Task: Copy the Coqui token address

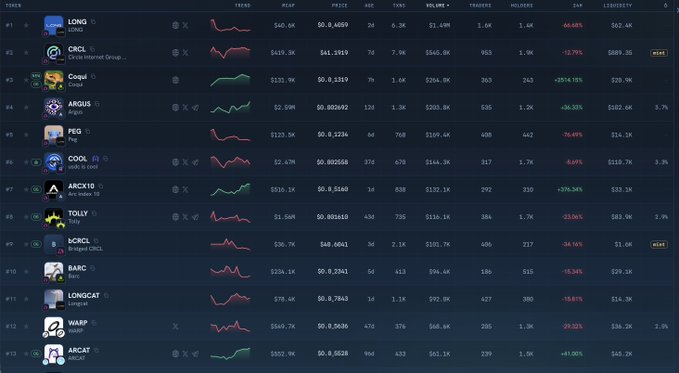Action: (x=93, y=77)
